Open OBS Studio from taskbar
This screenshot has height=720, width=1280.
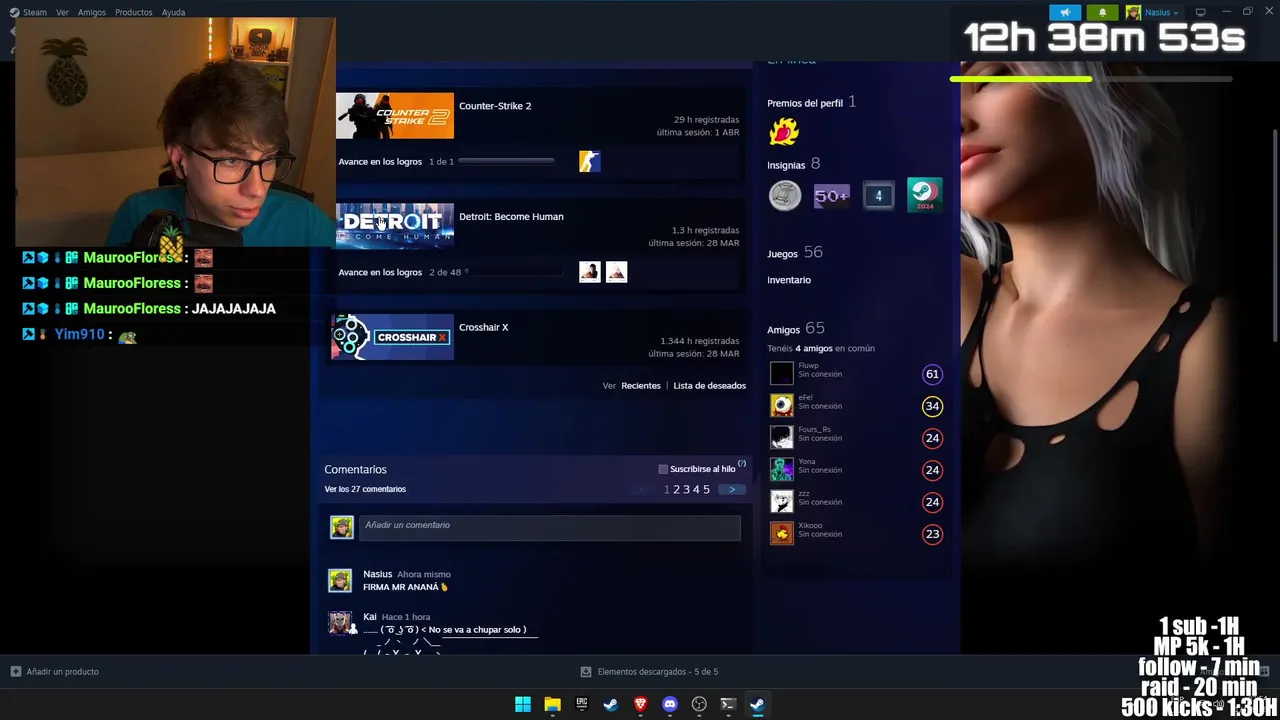pyautogui.click(x=699, y=705)
